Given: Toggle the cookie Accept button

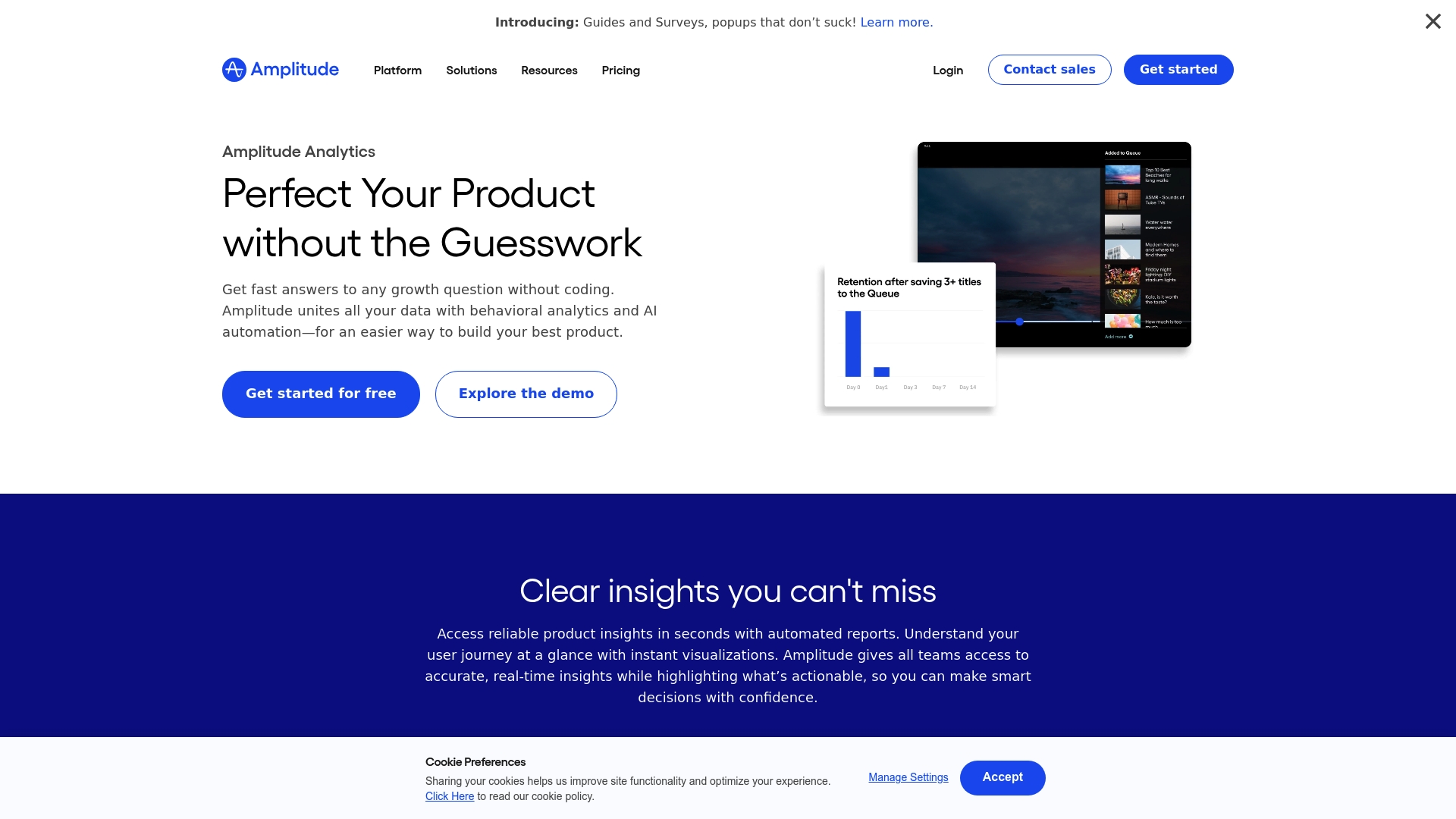Looking at the screenshot, I should click(1002, 777).
